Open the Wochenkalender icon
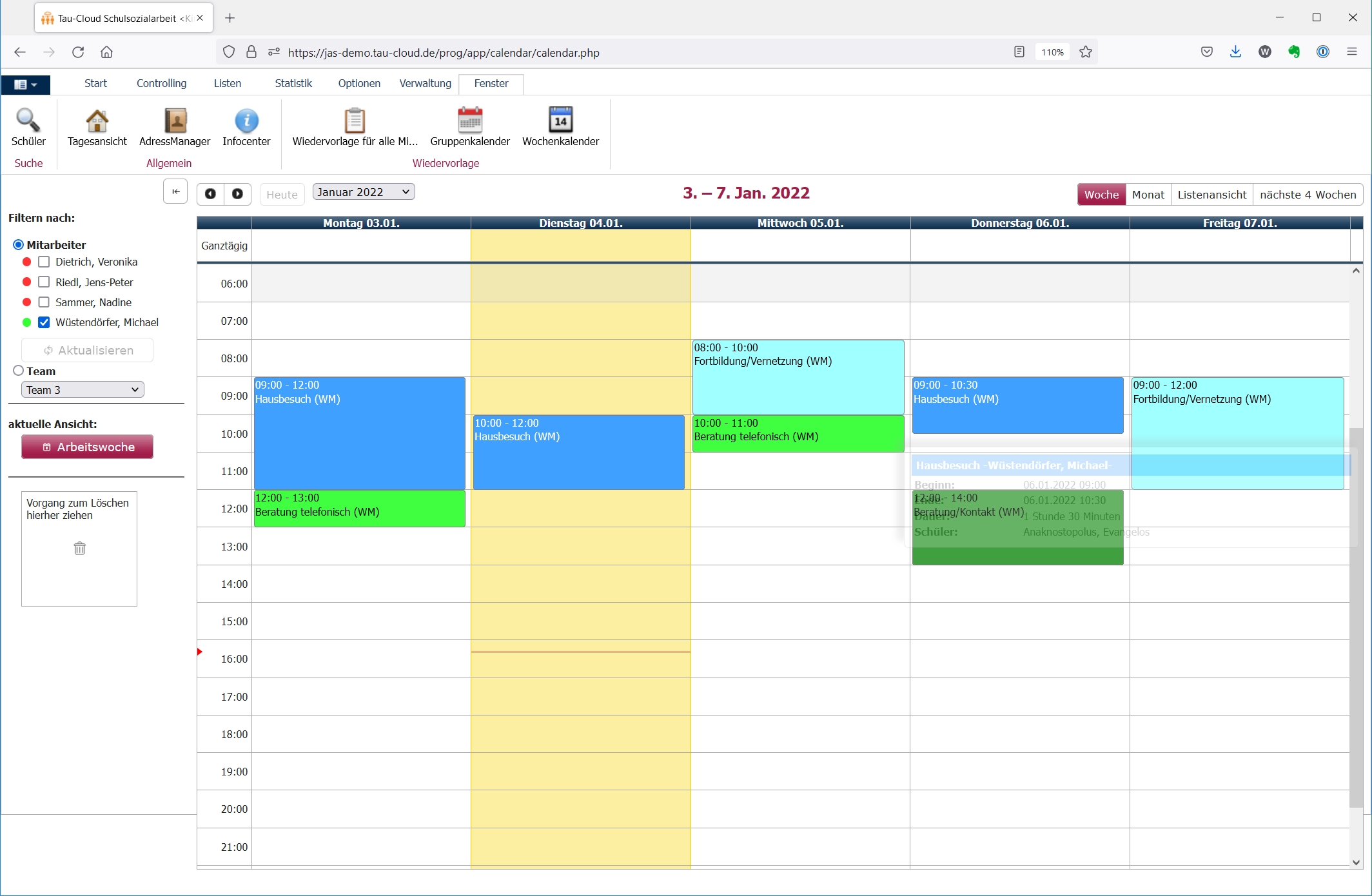 click(560, 121)
